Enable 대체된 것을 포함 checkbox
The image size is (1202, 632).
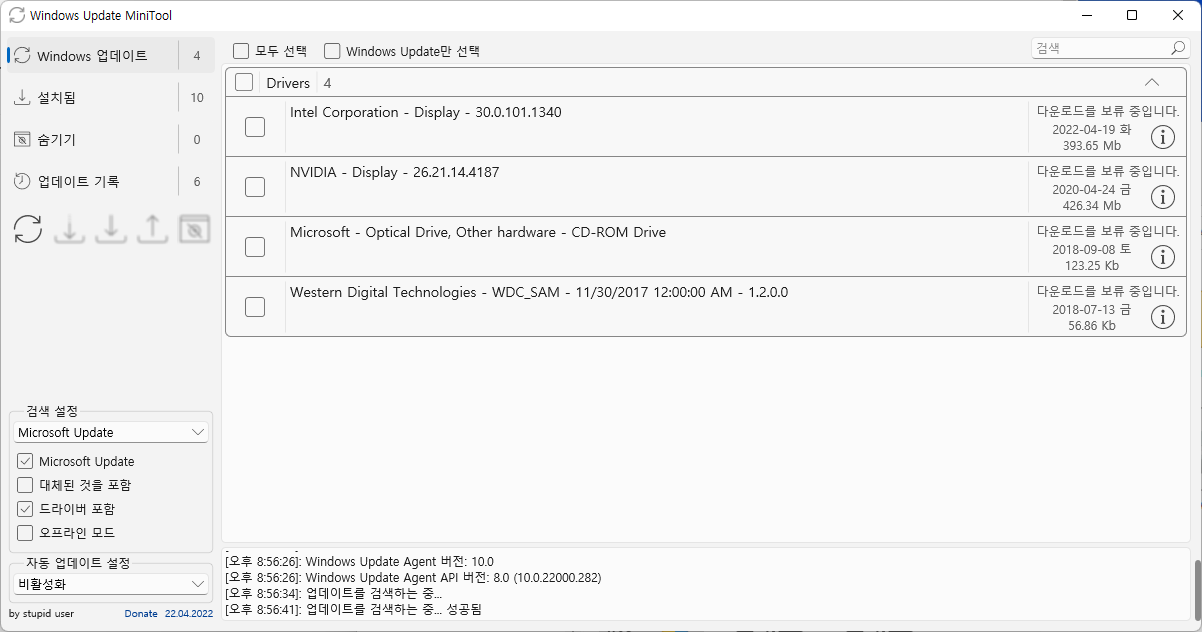pos(25,485)
